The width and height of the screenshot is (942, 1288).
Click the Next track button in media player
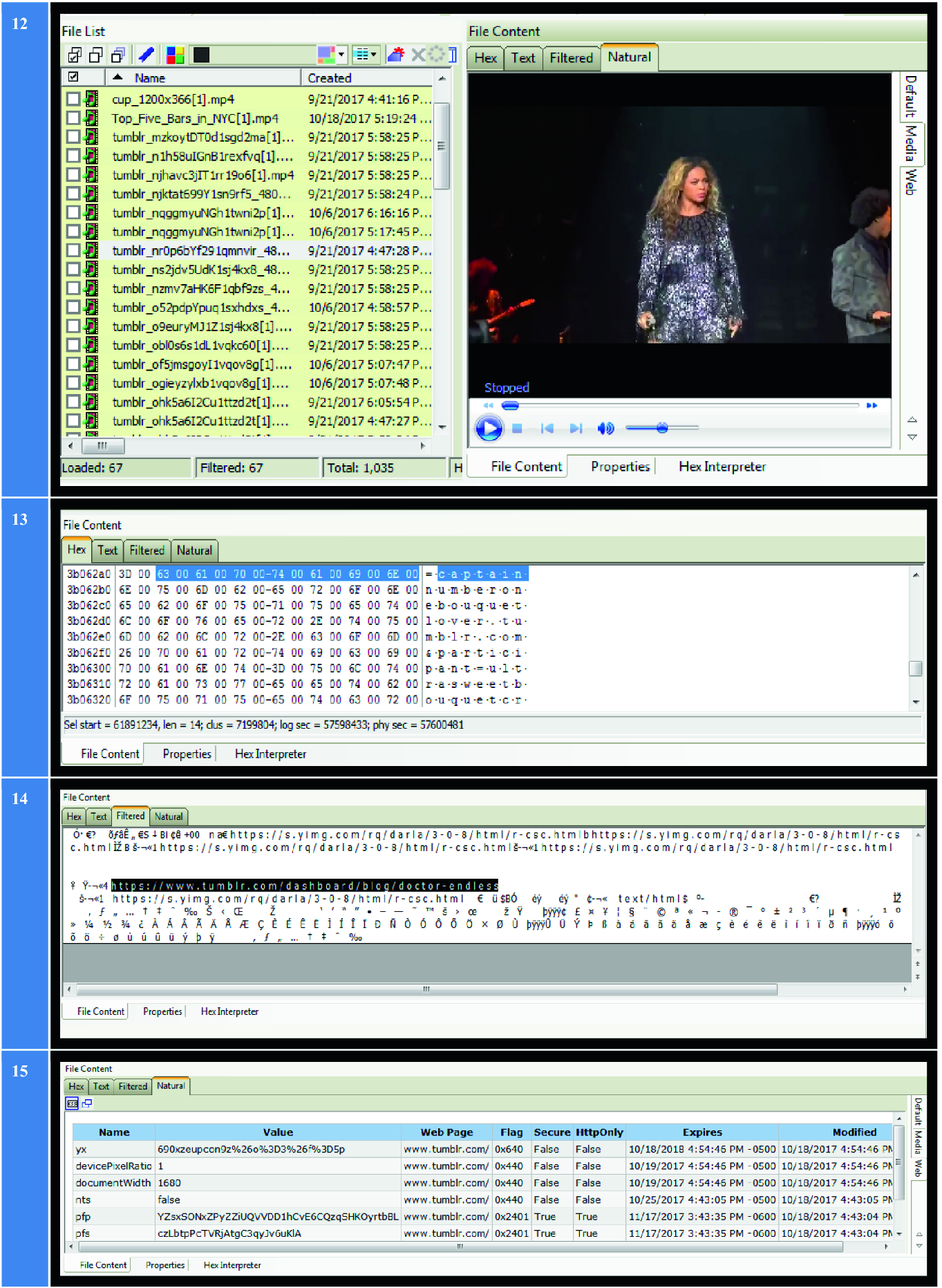(576, 429)
